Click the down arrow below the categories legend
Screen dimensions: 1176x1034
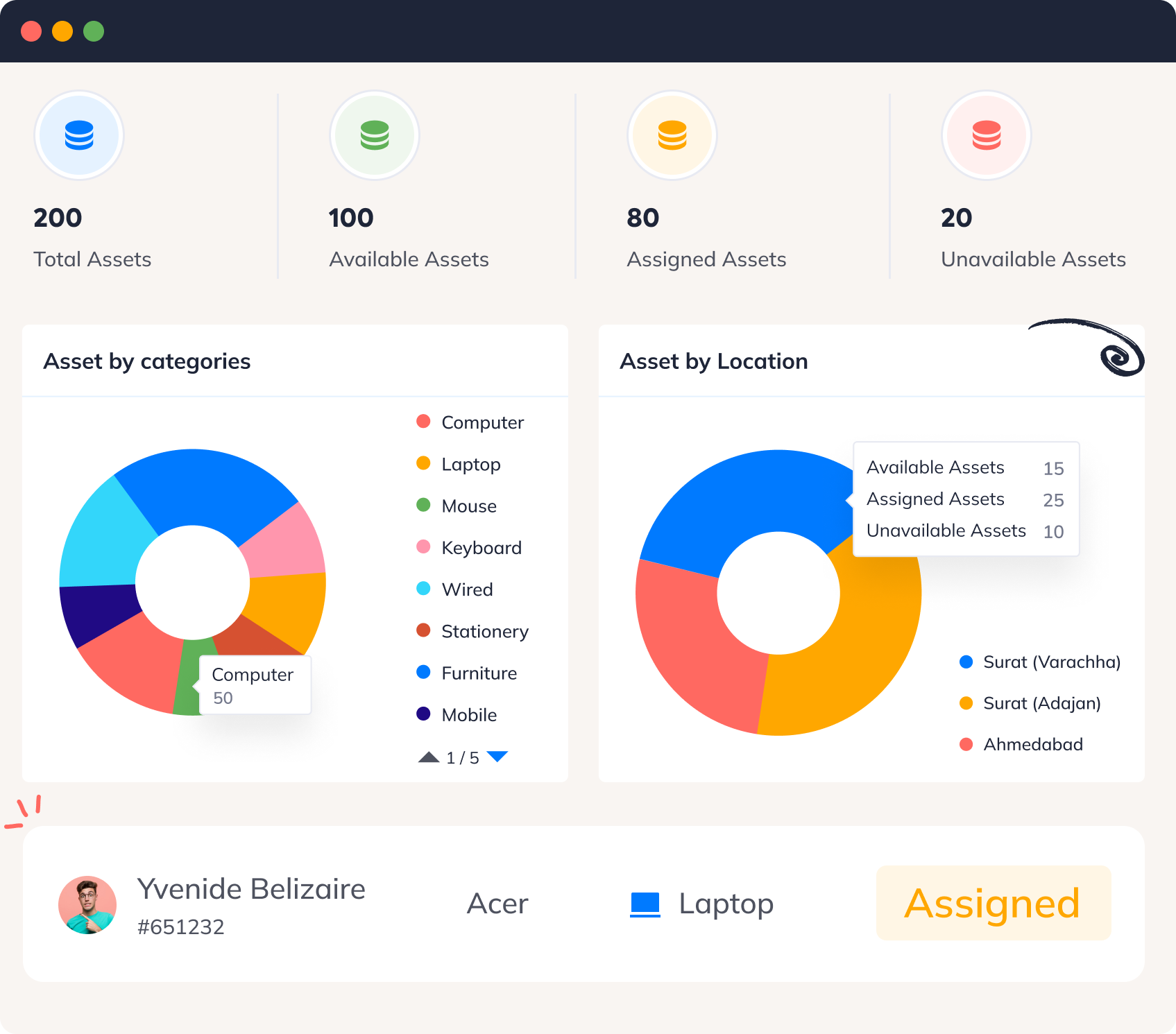pyautogui.click(x=498, y=757)
